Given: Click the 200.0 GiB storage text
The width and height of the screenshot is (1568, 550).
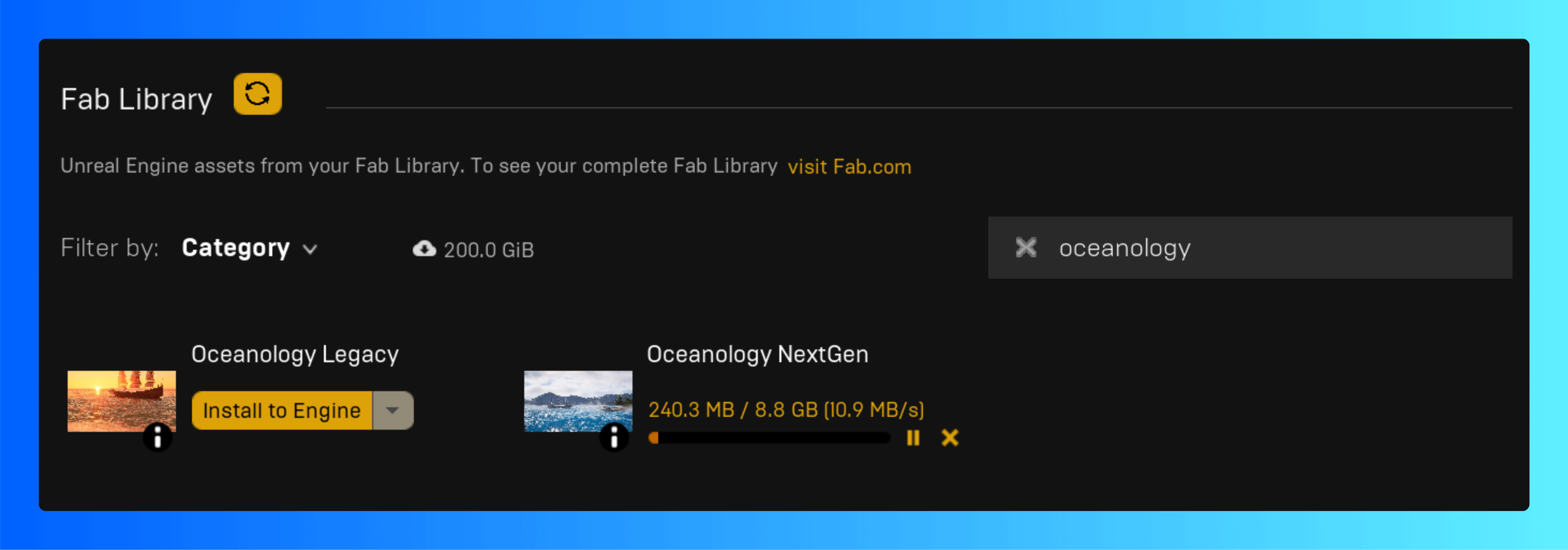Looking at the screenshot, I should (488, 250).
